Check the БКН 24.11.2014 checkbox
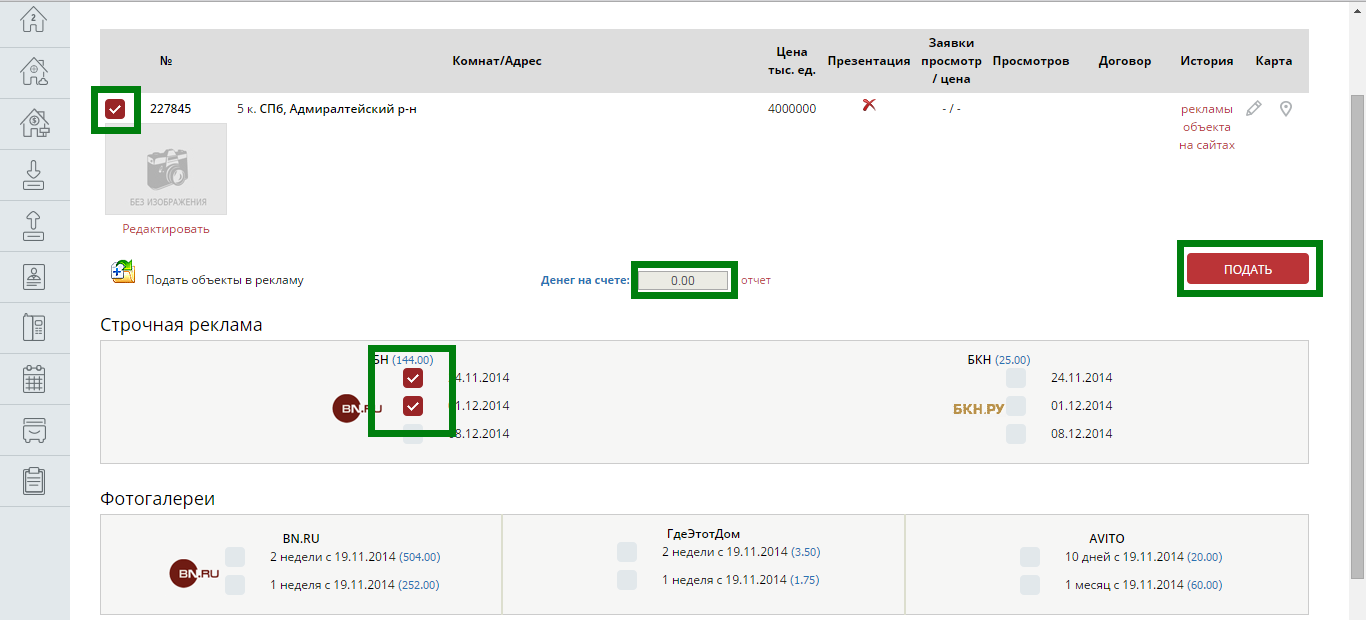The image size is (1366, 620). [x=1016, y=378]
